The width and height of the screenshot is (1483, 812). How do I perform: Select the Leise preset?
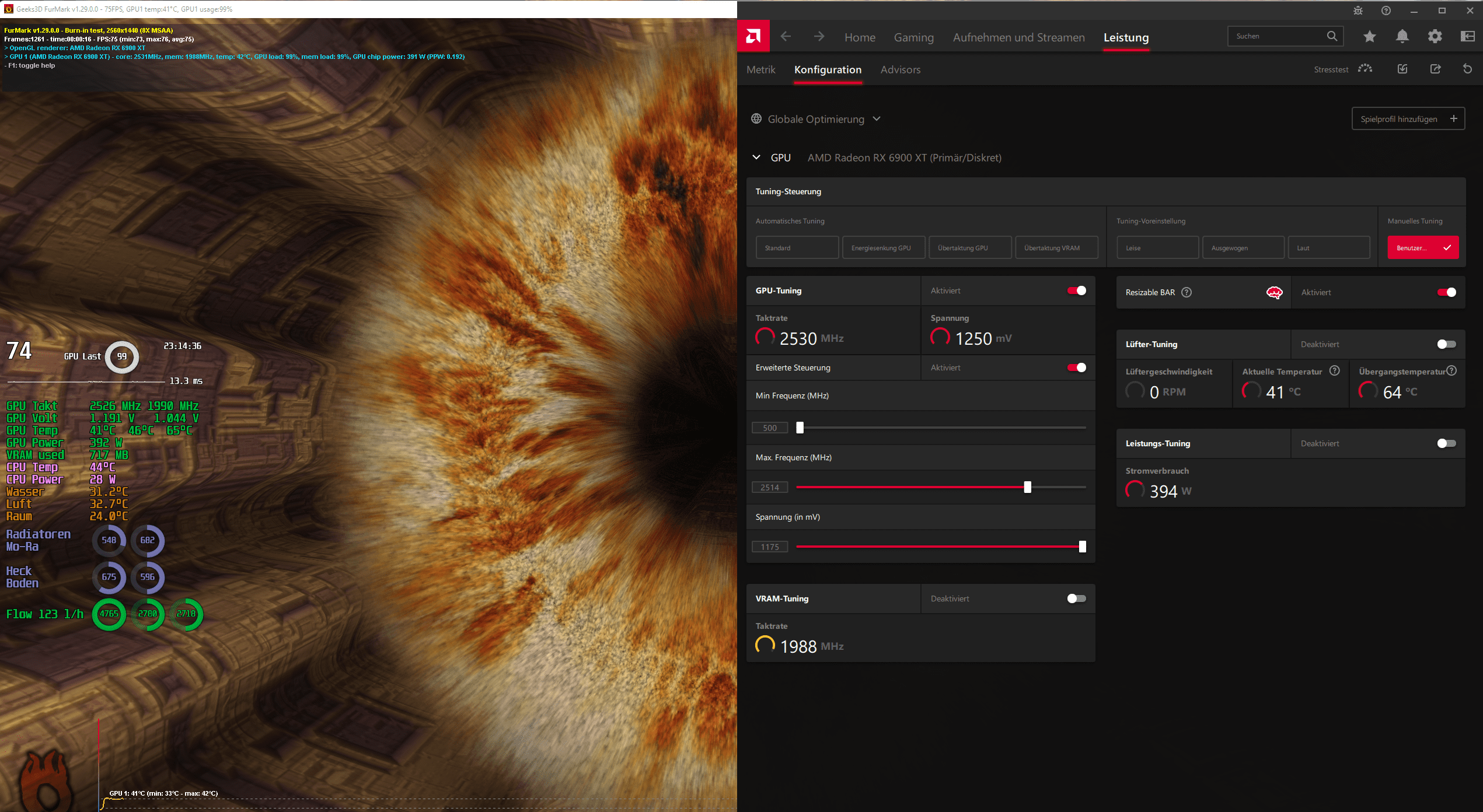pos(1158,247)
